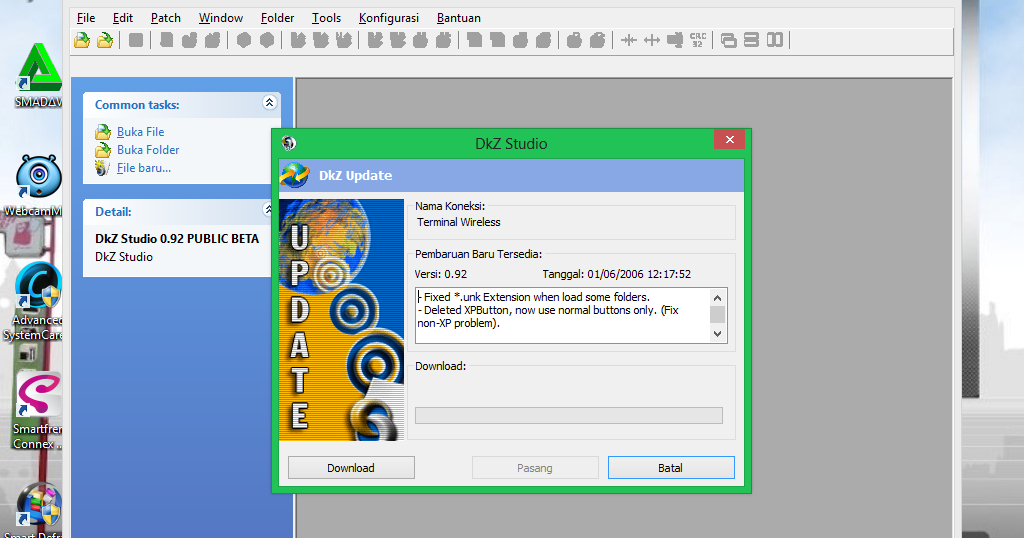Click the icon beside File baru...
The width and height of the screenshot is (1024, 538).
click(102, 168)
